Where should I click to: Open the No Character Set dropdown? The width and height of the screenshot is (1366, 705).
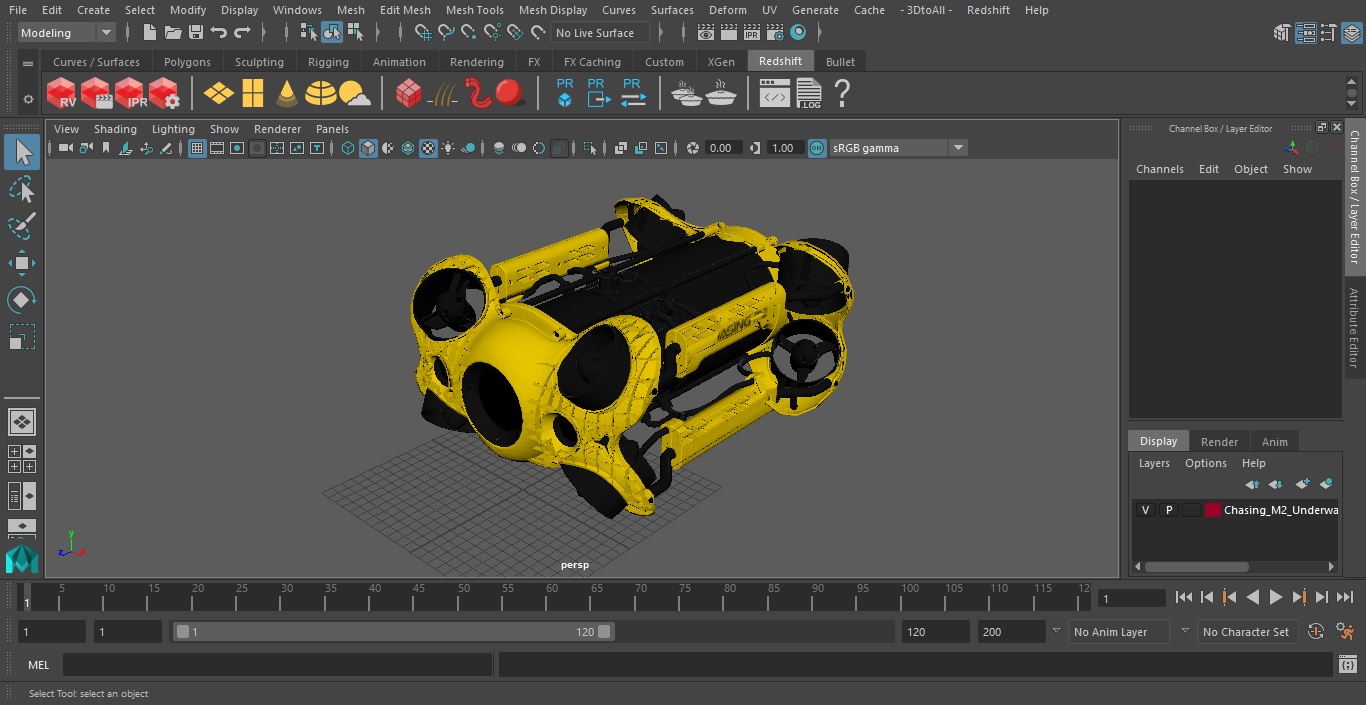(x=1246, y=632)
